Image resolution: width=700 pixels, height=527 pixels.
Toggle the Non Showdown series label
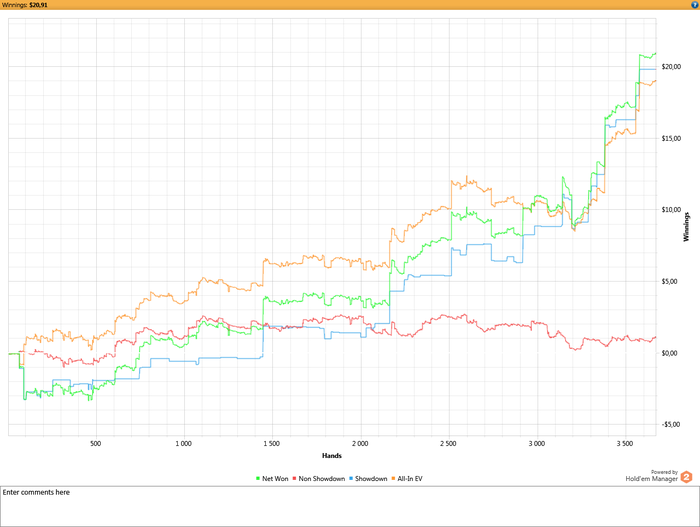coord(320,479)
